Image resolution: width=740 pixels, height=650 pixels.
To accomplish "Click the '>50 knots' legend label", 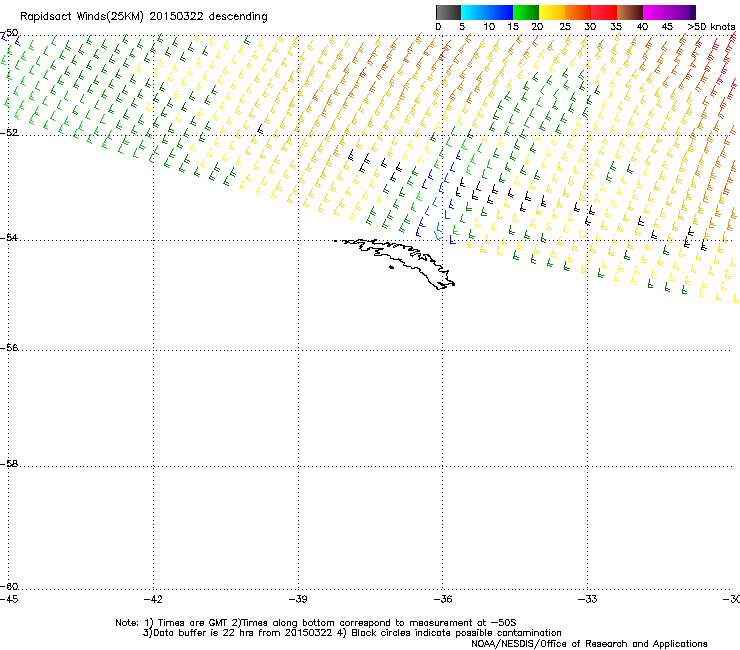I will click(711, 27).
